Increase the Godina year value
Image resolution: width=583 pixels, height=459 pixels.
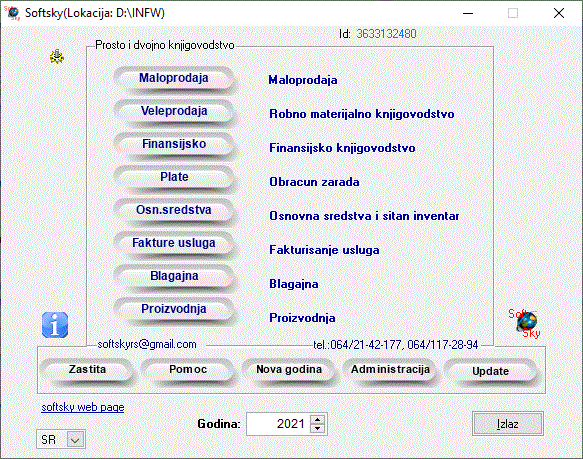pos(317,419)
